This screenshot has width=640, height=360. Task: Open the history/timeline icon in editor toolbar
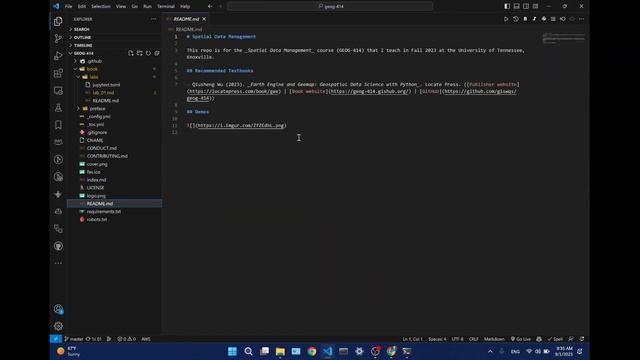point(516,19)
